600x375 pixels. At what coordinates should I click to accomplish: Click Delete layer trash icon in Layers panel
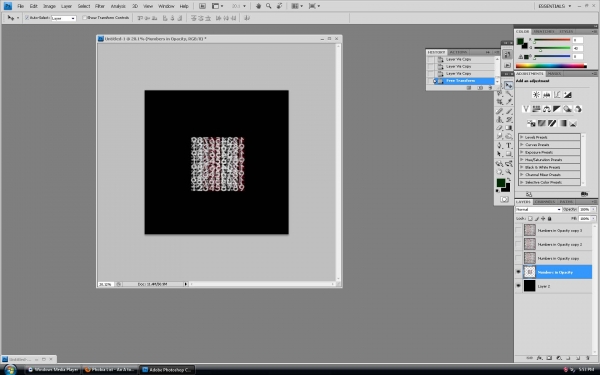[587, 358]
